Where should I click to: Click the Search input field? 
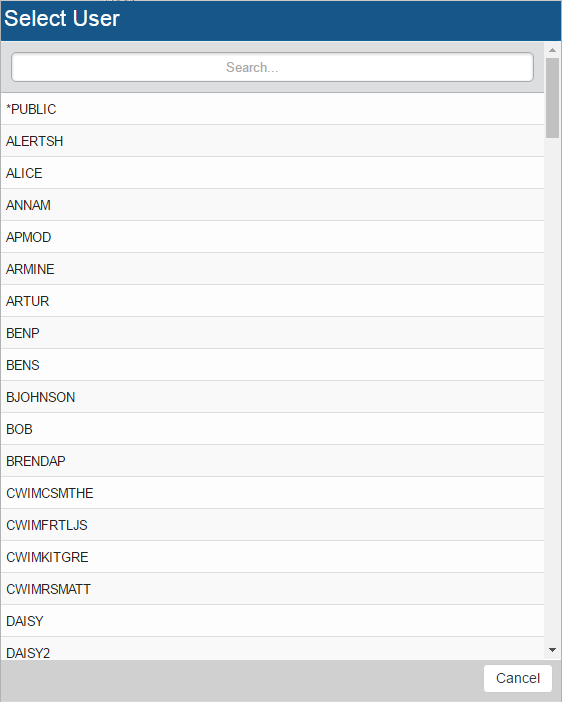[272, 67]
